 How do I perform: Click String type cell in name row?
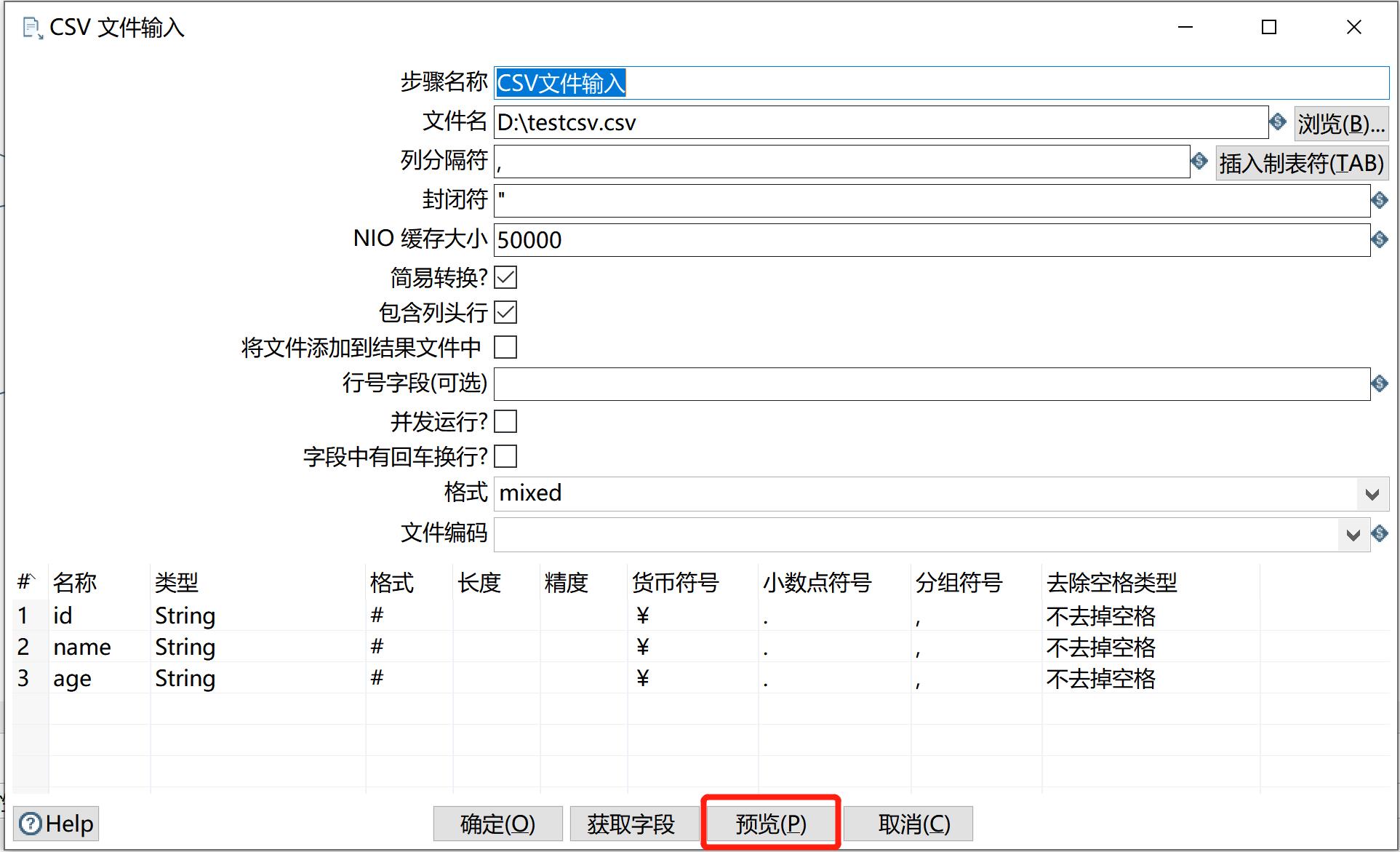257,647
